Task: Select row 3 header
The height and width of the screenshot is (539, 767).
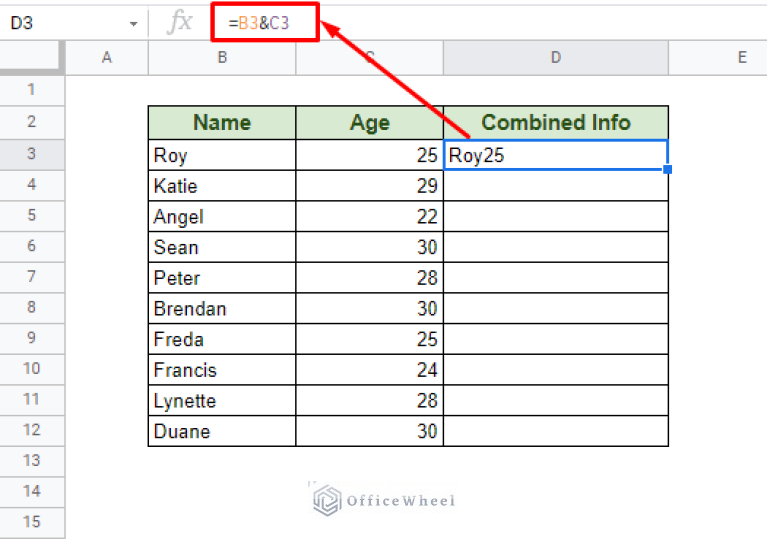Action: pyautogui.click(x=31, y=154)
